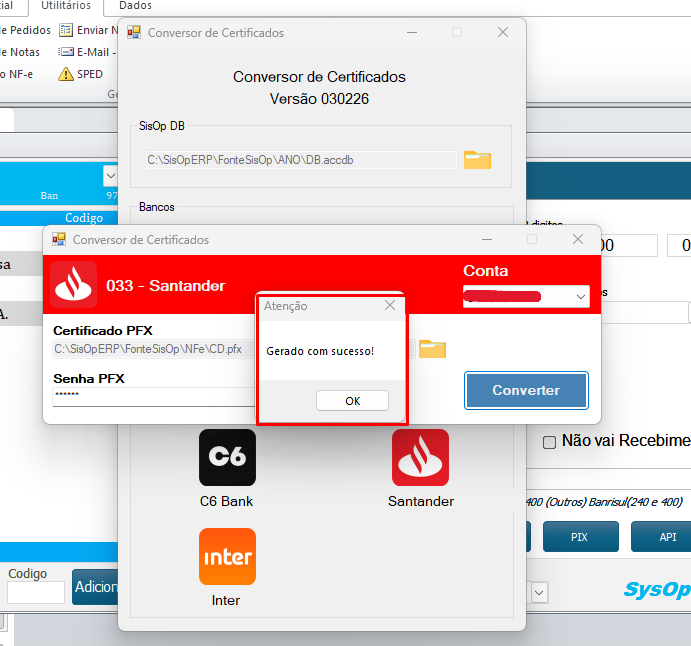The height and width of the screenshot is (646, 691).
Task: Enable the Não vai Recebimento checkbox
Action: (549, 441)
